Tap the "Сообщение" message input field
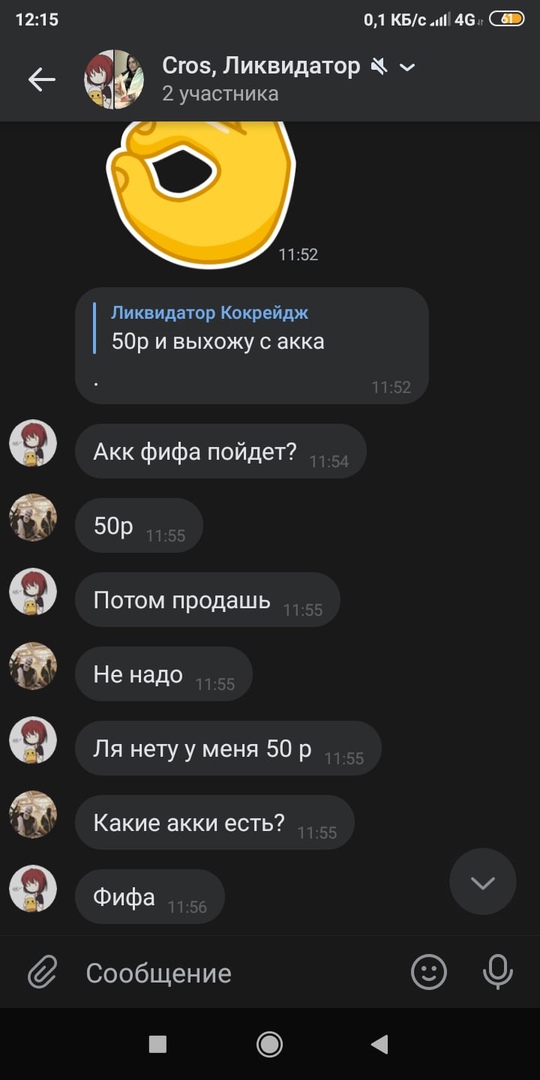The image size is (540, 1080). click(234, 973)
